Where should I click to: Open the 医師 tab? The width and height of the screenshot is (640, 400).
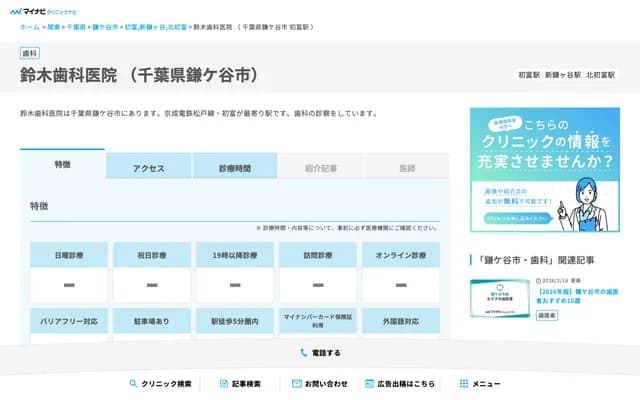pyautogui.click(x=406, y=168)
